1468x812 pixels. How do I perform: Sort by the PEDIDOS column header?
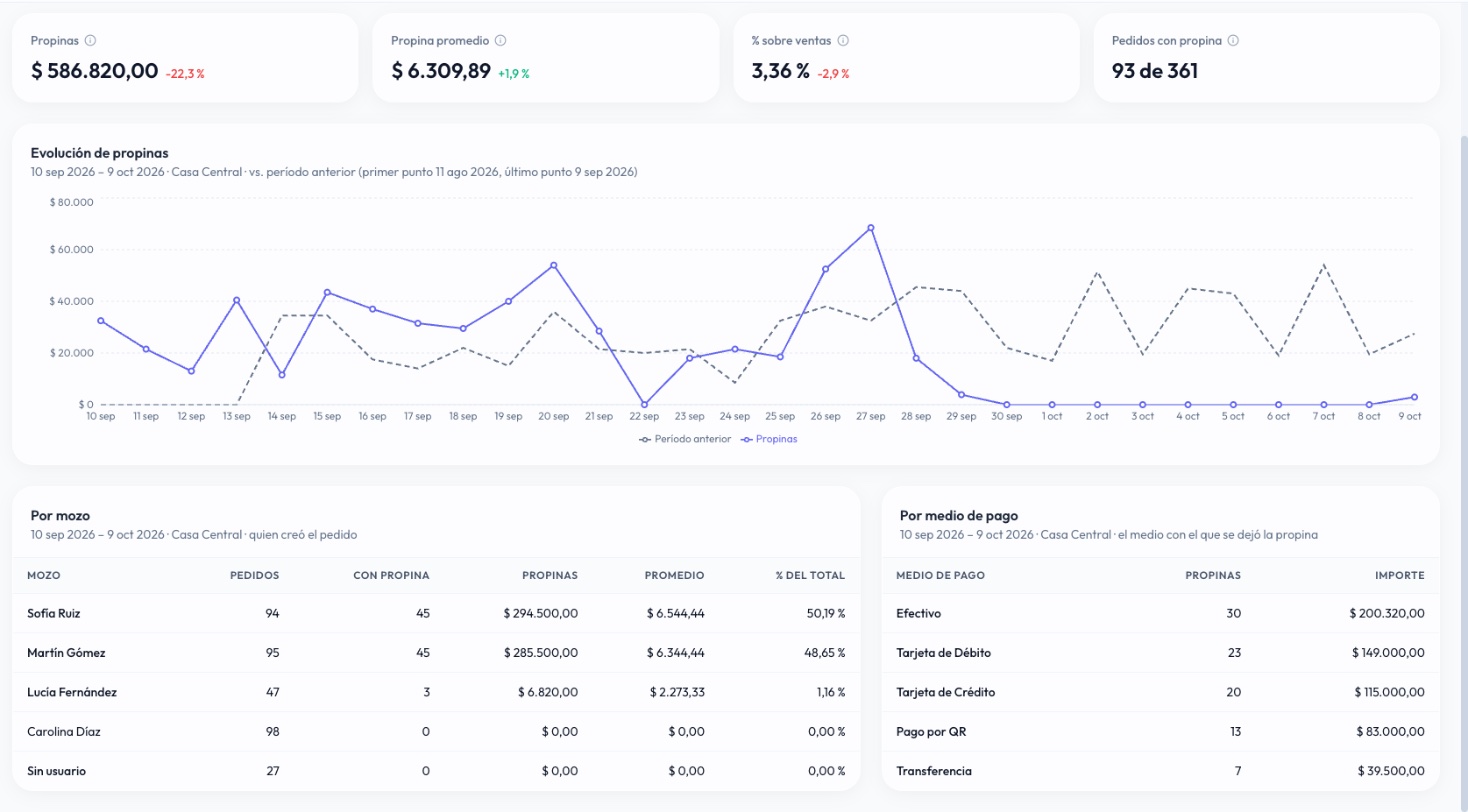point(254,576)
